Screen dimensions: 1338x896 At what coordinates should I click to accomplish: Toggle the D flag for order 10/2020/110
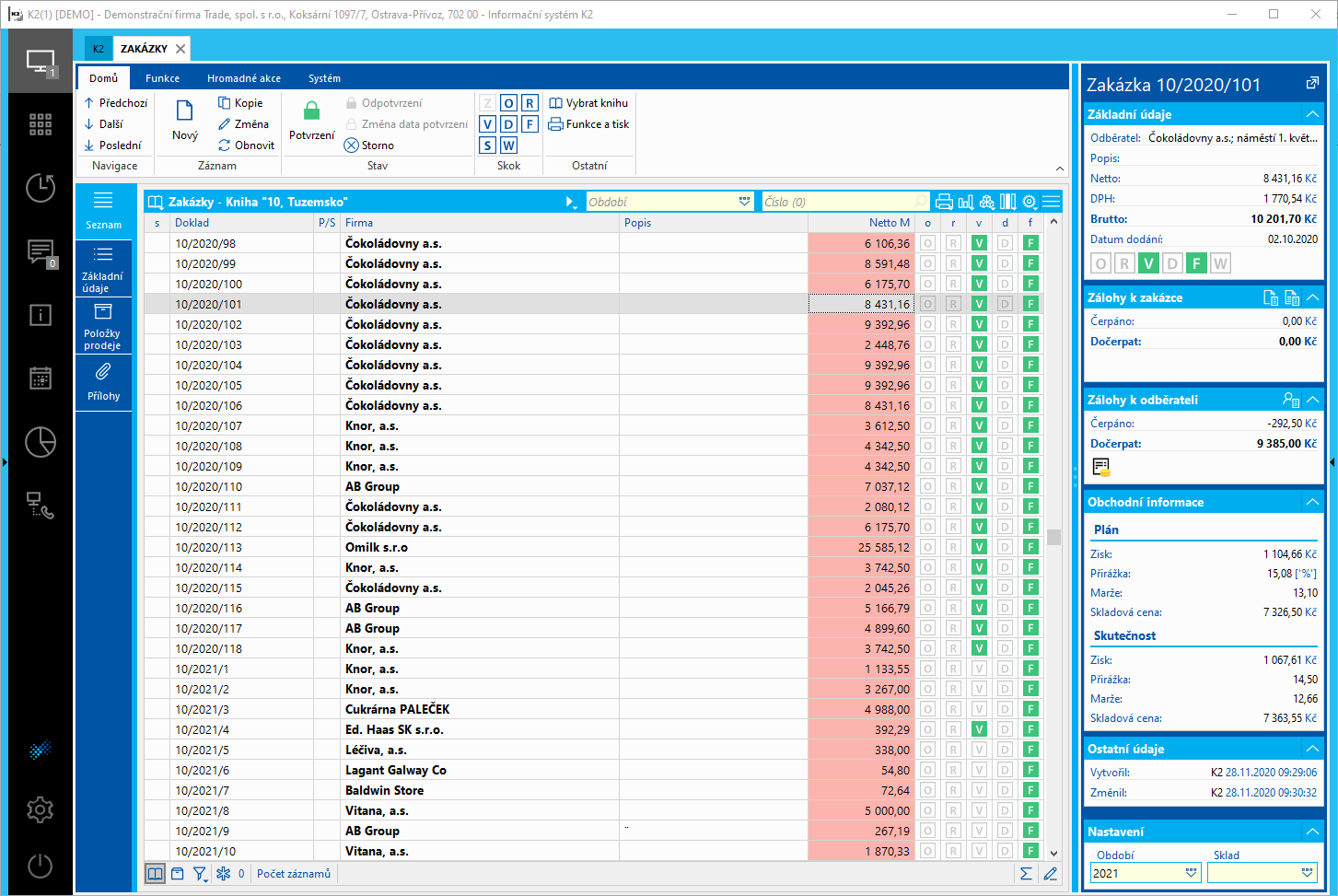coord(1005,487)
